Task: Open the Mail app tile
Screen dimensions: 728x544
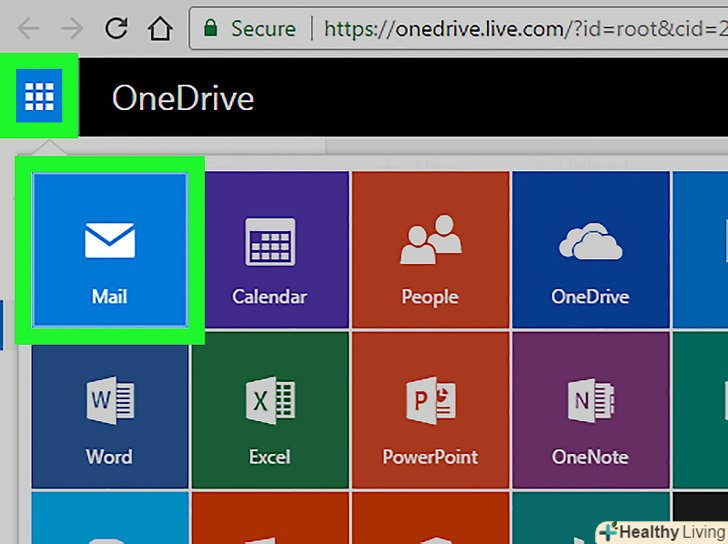Action: click(x=109, y=250)
